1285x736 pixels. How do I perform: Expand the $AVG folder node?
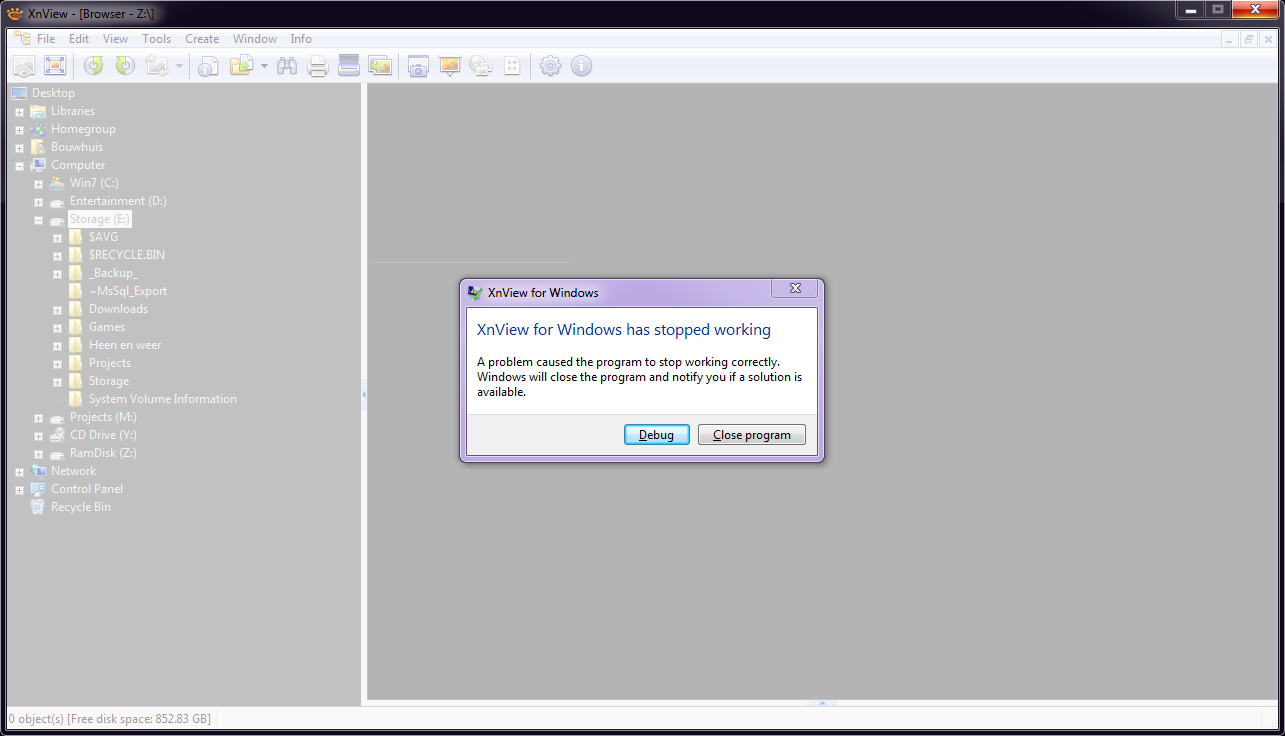point(57,238)
